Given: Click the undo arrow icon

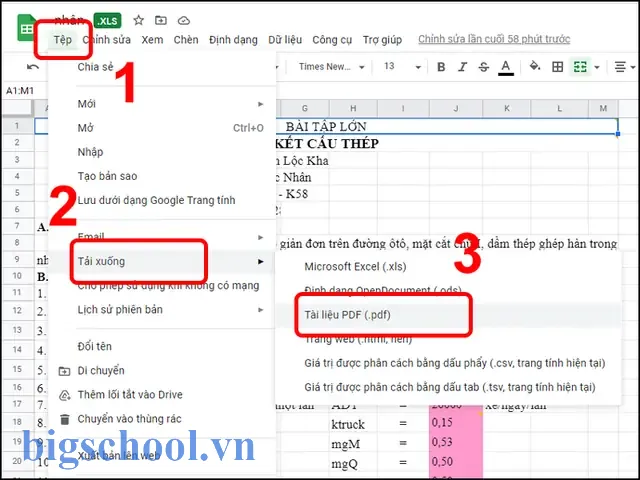Looking at the screenshot, I should tap(33, 67).
